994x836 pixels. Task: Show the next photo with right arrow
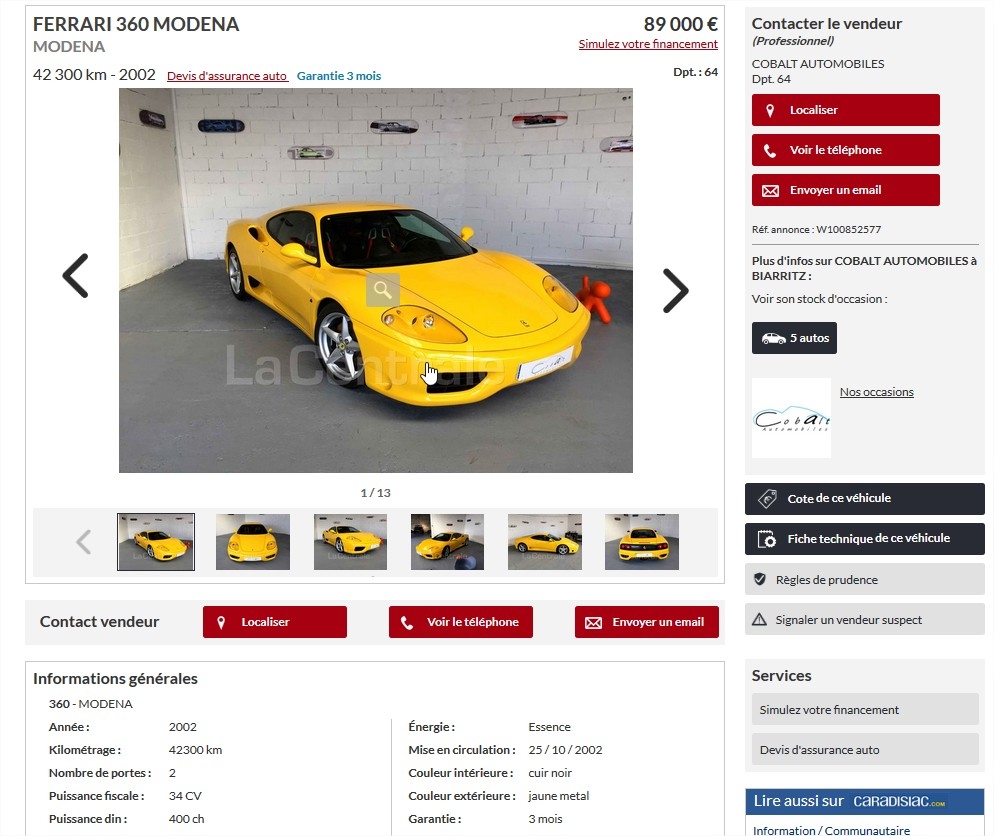tap(676, 291)
